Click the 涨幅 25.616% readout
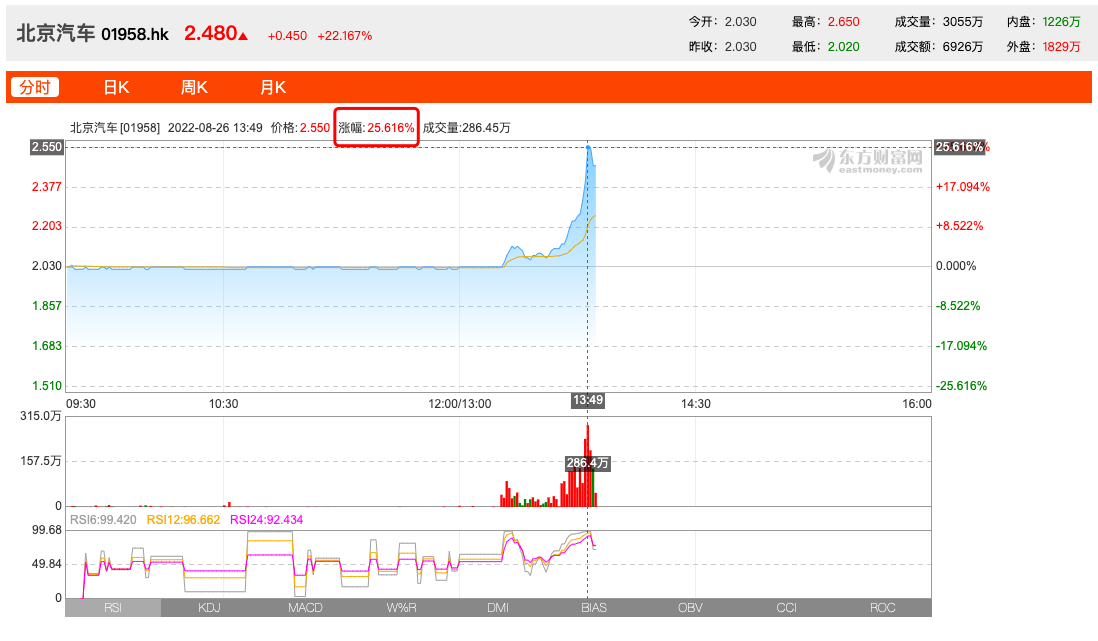The image size is (1098, 641). [376, 127]
